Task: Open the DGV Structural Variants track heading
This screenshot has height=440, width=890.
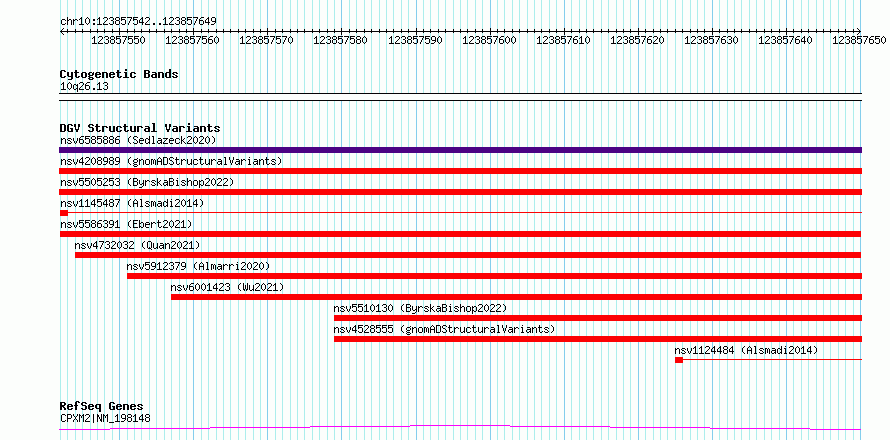Action: point(140,128)
